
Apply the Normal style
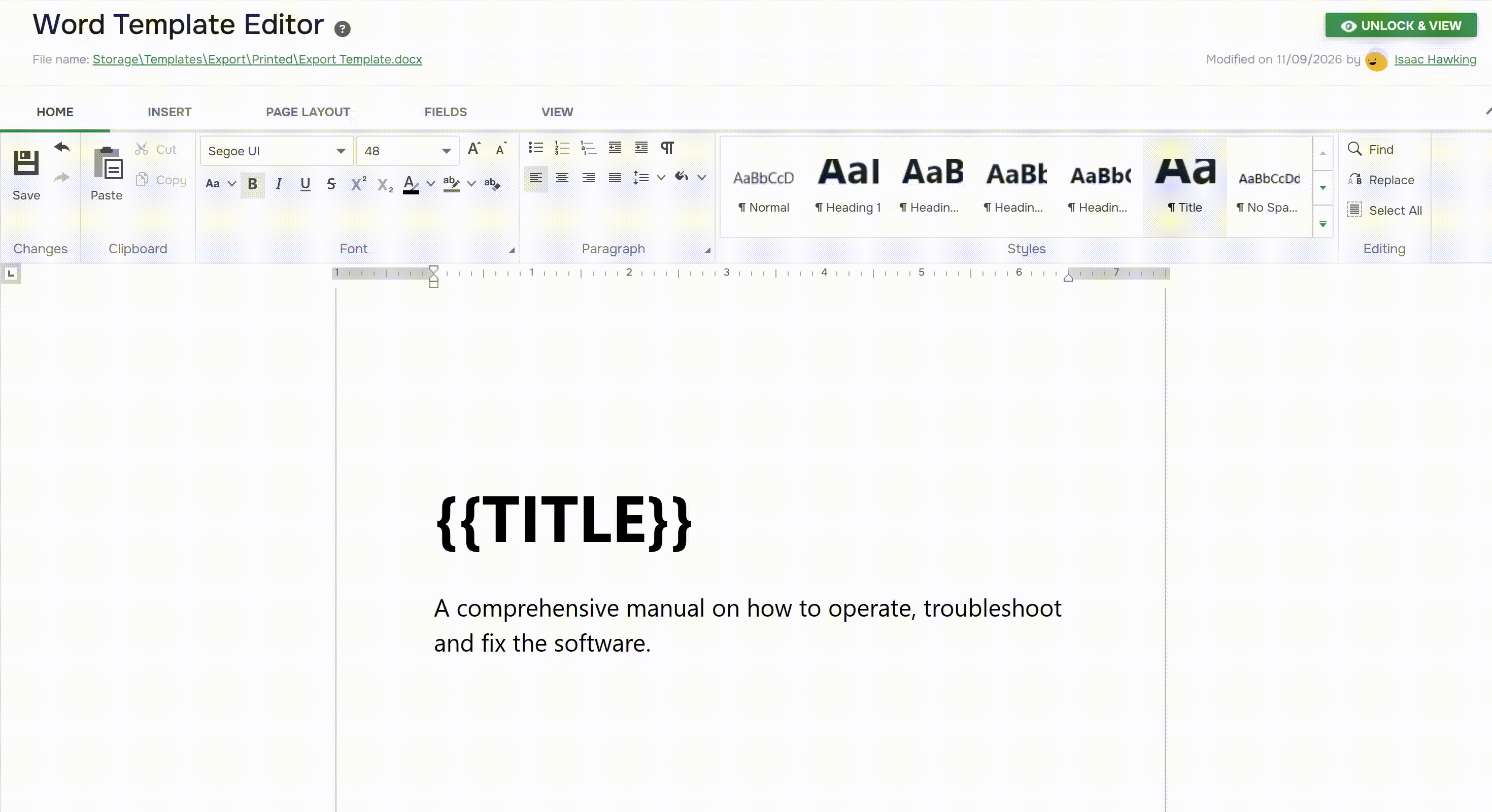click(x=763, y=186)
